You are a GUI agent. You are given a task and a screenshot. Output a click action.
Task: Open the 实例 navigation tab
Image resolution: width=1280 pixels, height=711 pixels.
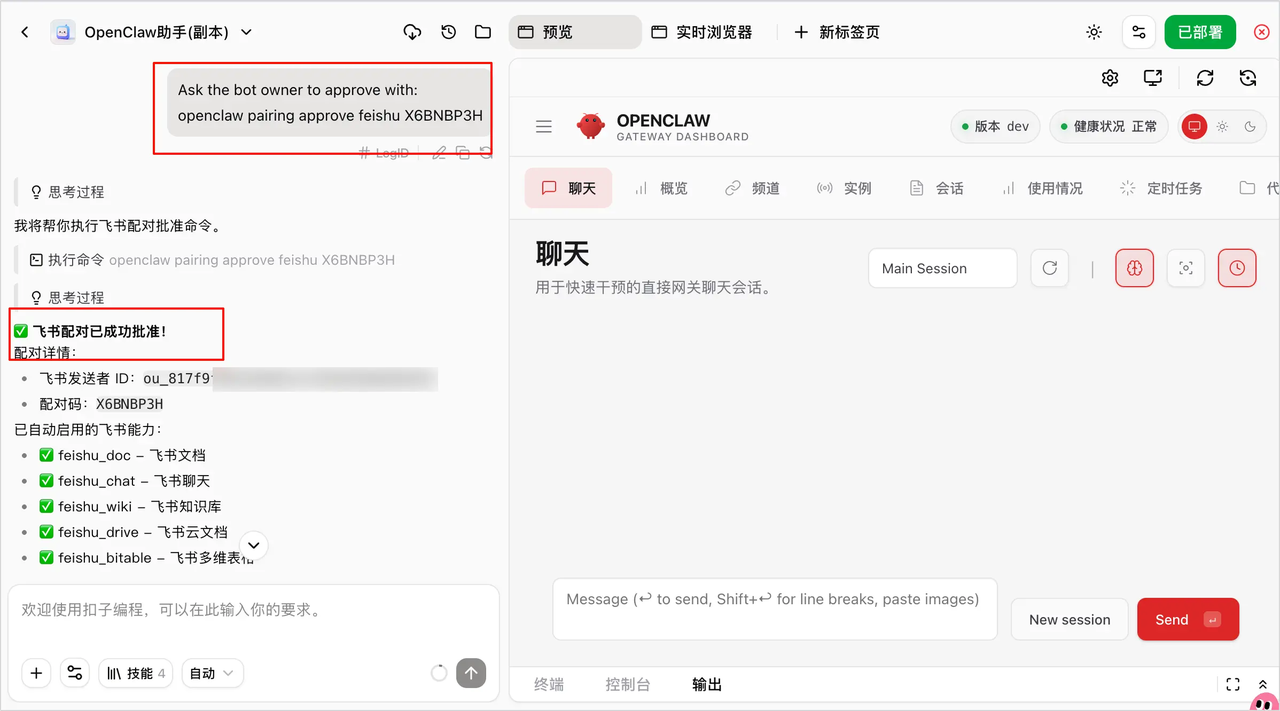click(x=845, y=188)
